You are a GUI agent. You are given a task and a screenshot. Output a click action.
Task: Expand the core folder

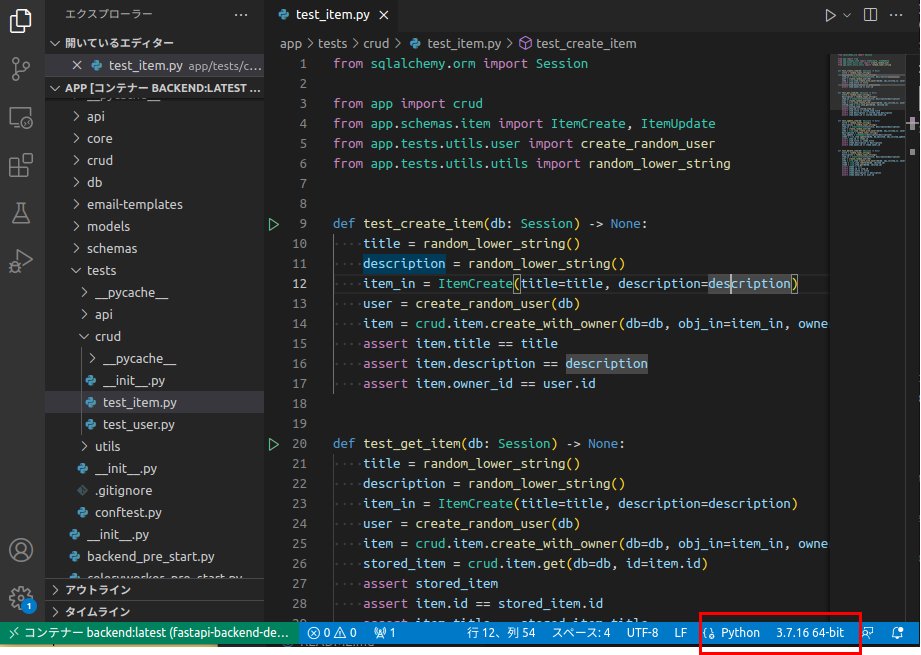click(155, 139)
